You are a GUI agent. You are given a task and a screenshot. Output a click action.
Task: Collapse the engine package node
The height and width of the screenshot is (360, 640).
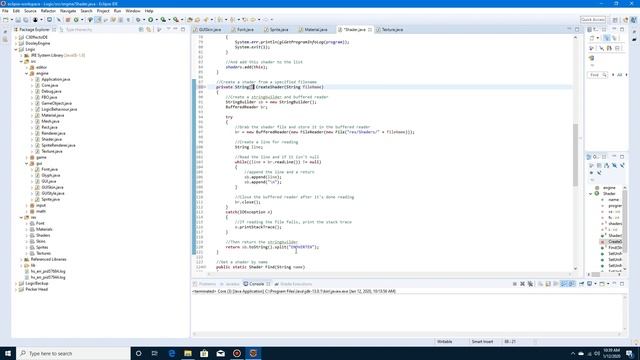pyautogui.click(x=27, y=73)
